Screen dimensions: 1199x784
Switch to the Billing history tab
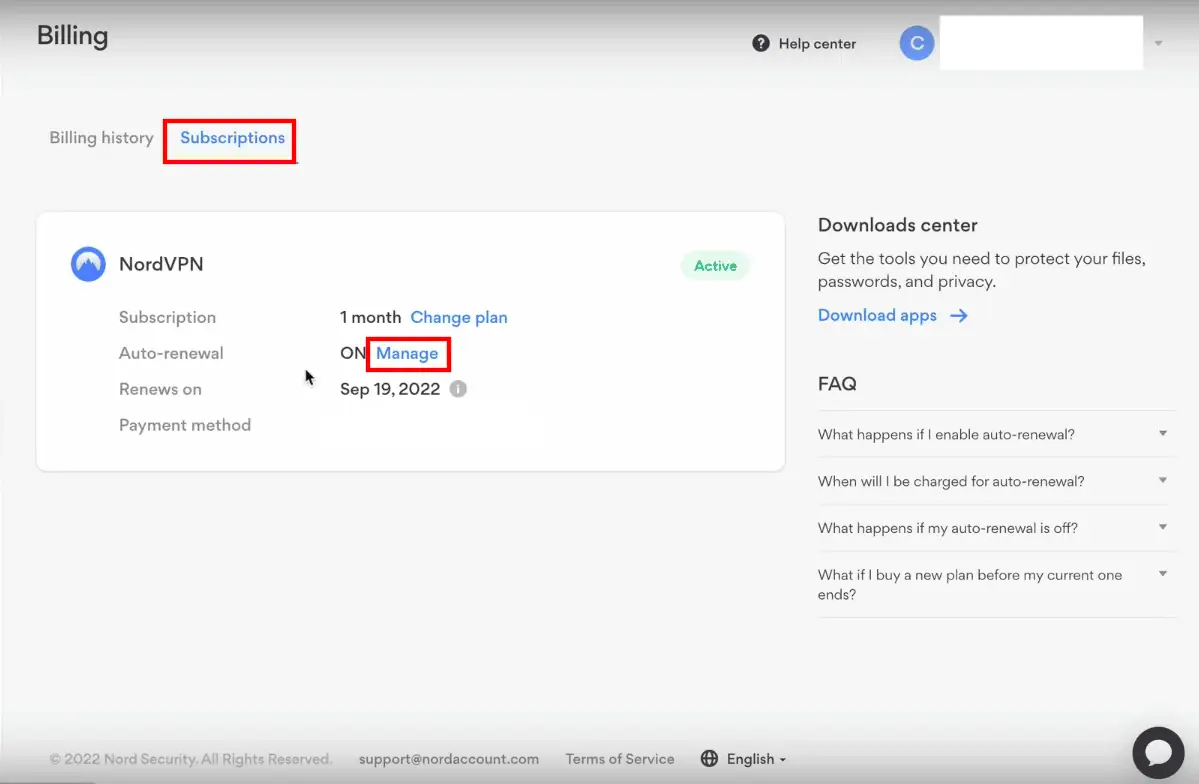point(102,138)
